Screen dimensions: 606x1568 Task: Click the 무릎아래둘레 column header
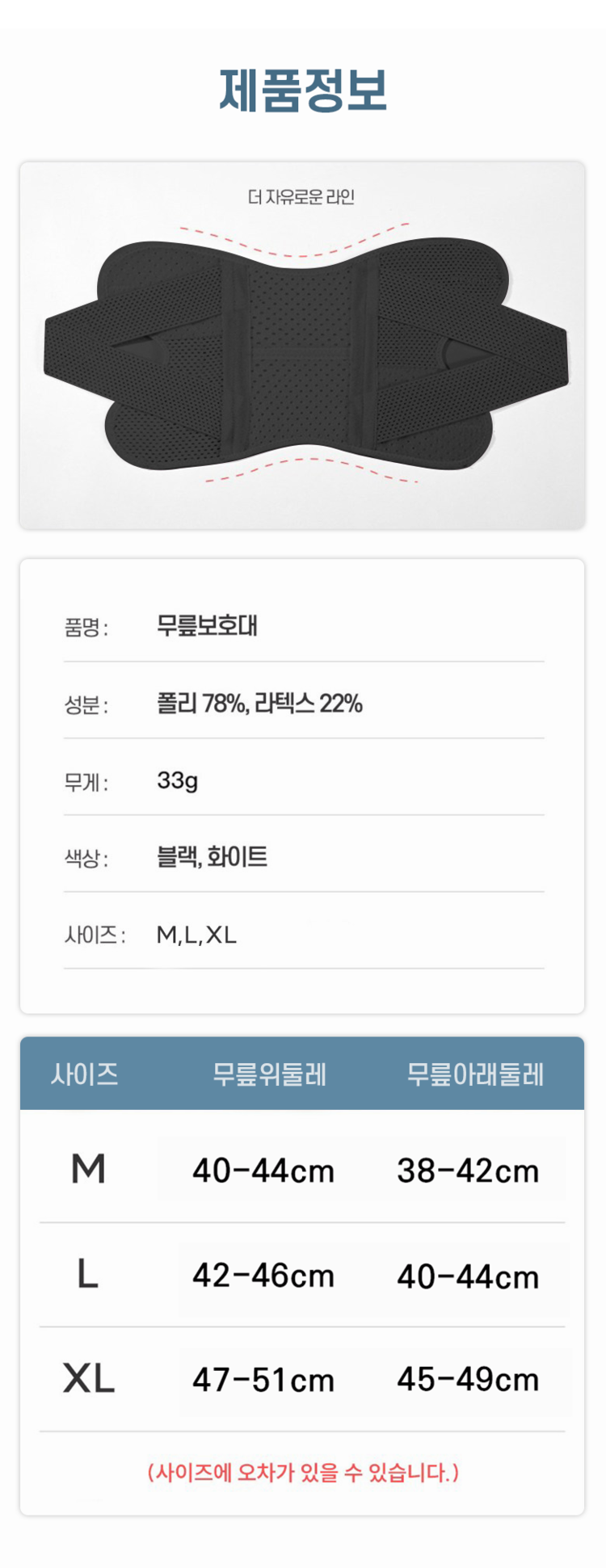475,1074
